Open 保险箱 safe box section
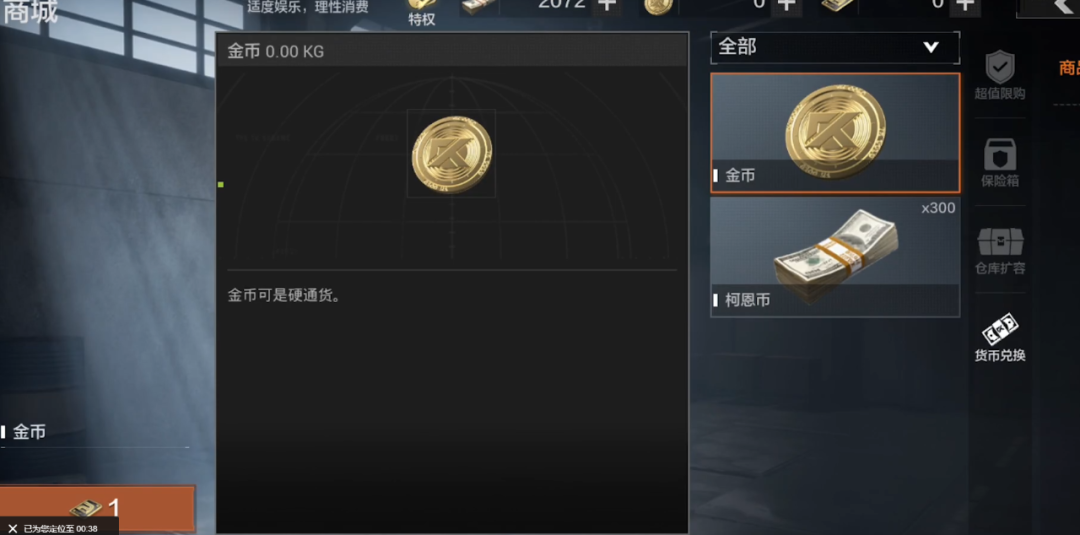 pyautogui.click(x=999, y=163)
